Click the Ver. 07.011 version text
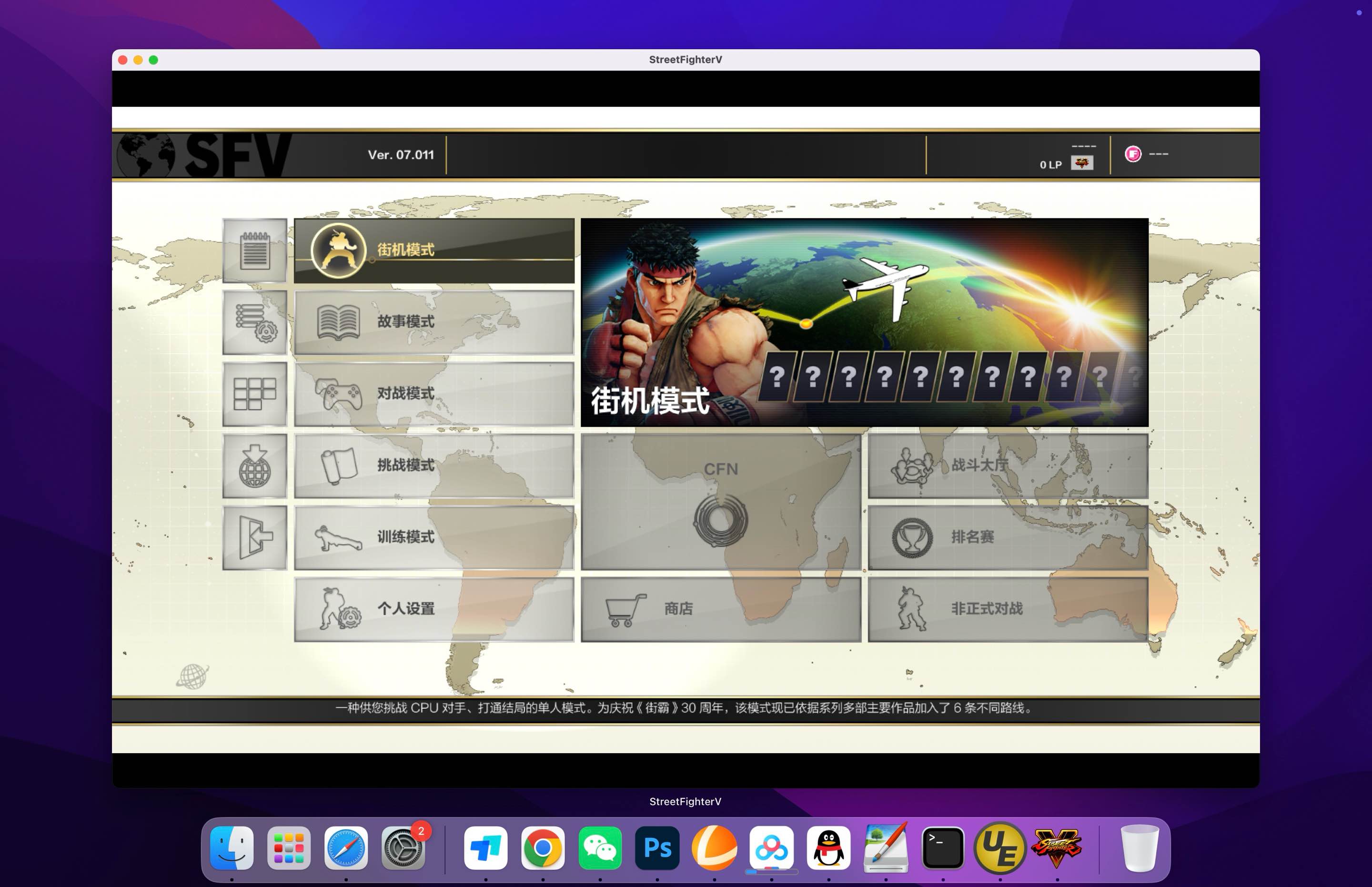The image size is (1372, 887). coord(401,154)
